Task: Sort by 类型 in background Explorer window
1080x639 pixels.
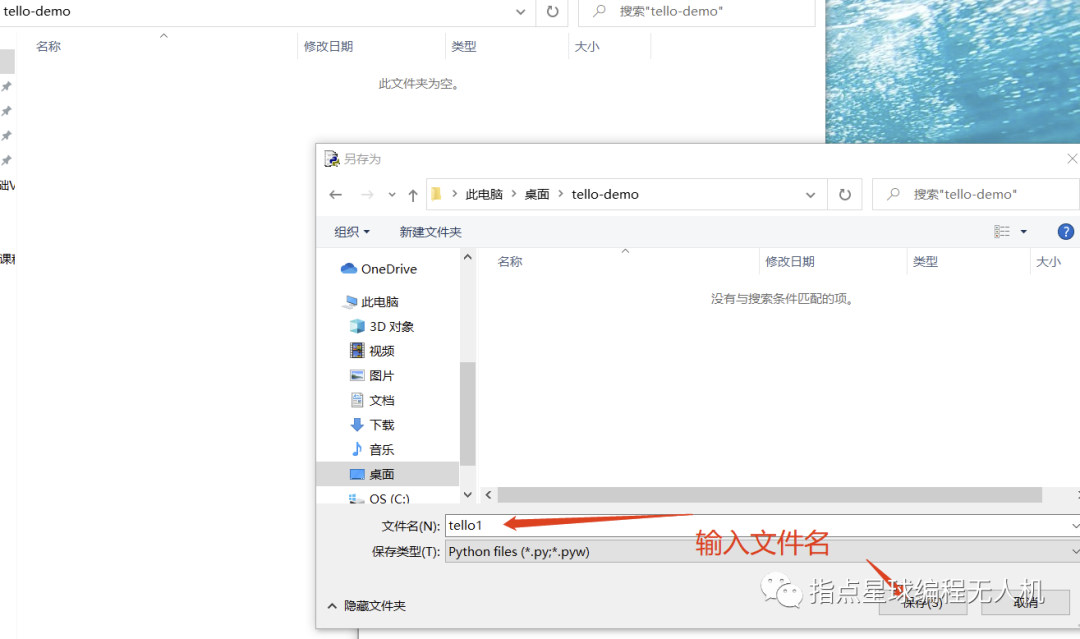Action: click(464, 46)
